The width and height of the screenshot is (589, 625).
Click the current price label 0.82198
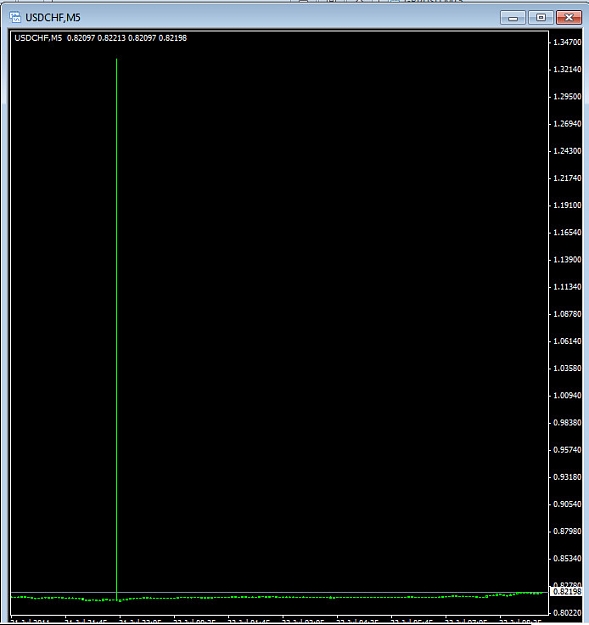[567, 592]
